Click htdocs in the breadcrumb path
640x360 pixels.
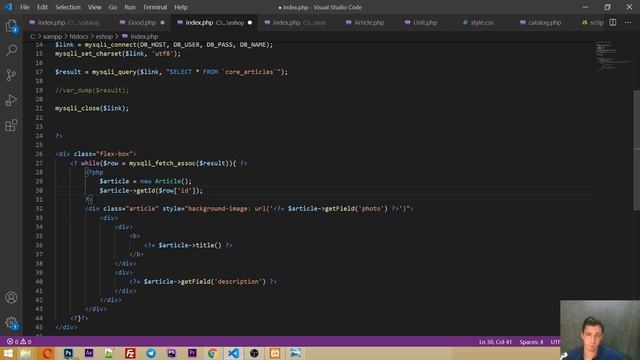(79, 36)
